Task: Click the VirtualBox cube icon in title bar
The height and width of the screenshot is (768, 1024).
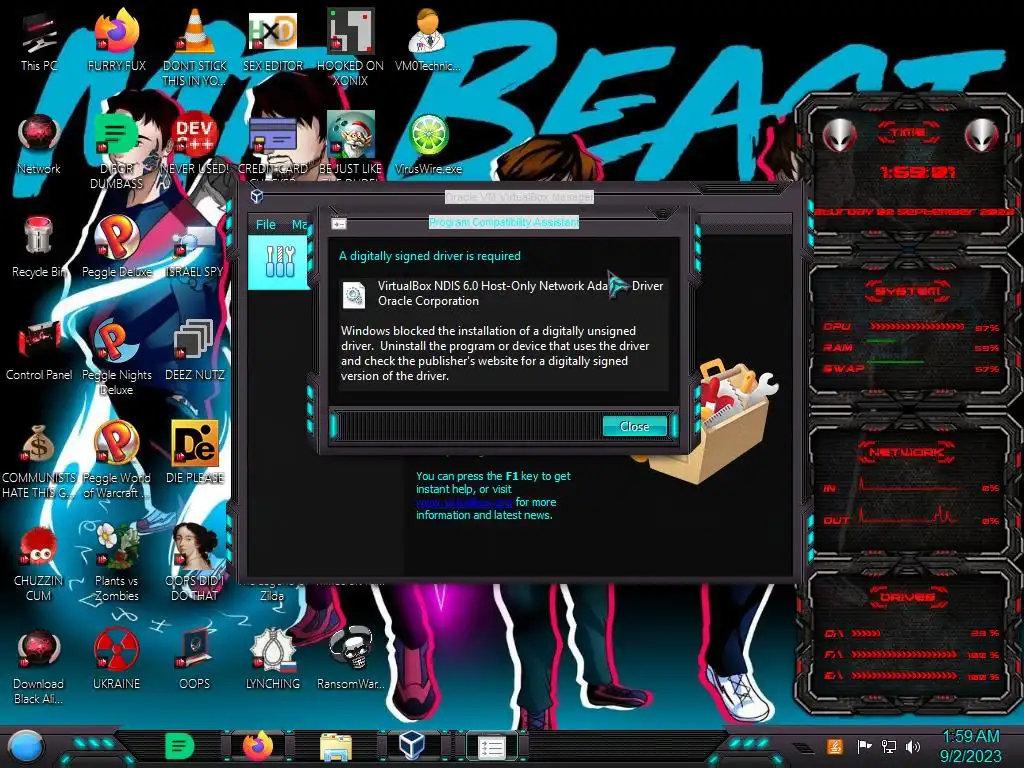Action: coord(257,196)
